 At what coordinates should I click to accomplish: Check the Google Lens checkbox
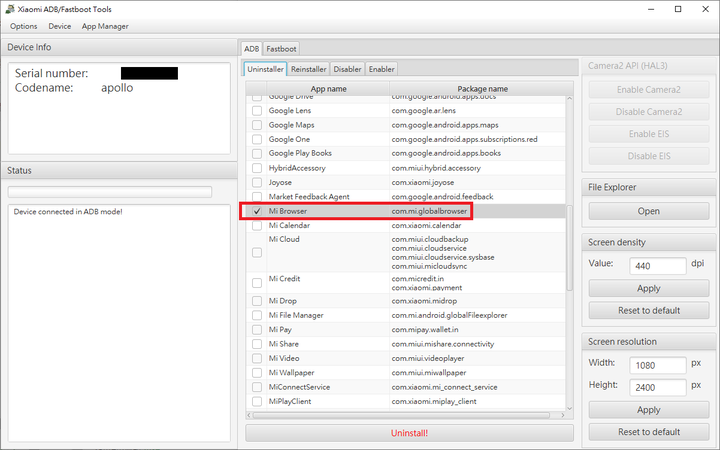coord(257,111)
